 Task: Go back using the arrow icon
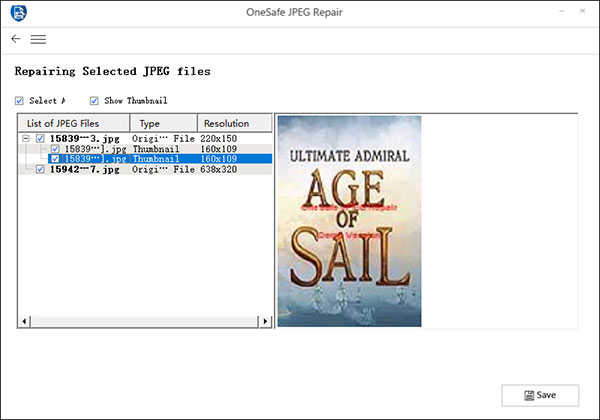pyautogui.click(x=16, y=39)
